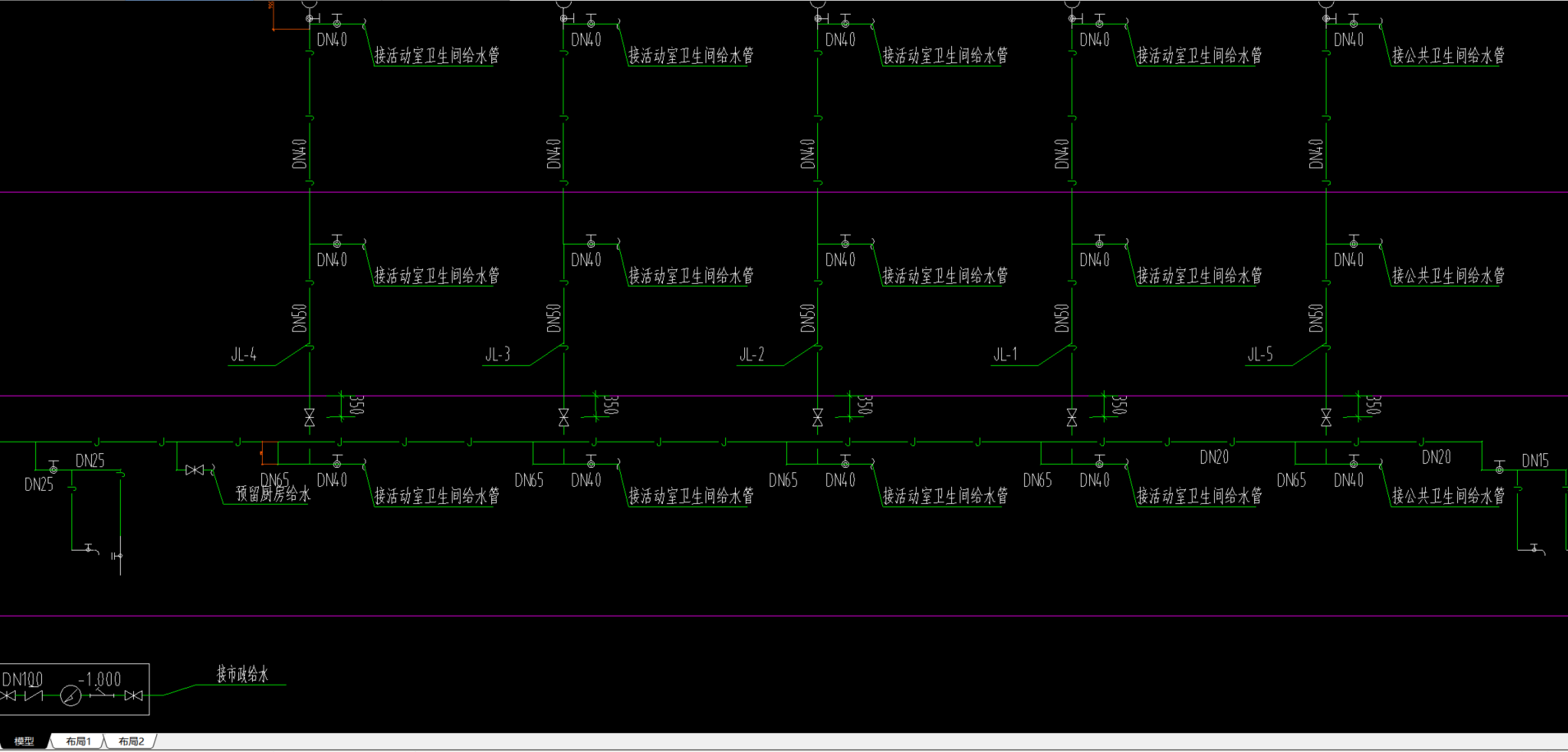Pick the lowest DN40 branch valve at JL-4
The width and height of the screenshot is (1568, 752).
[337, 461]
